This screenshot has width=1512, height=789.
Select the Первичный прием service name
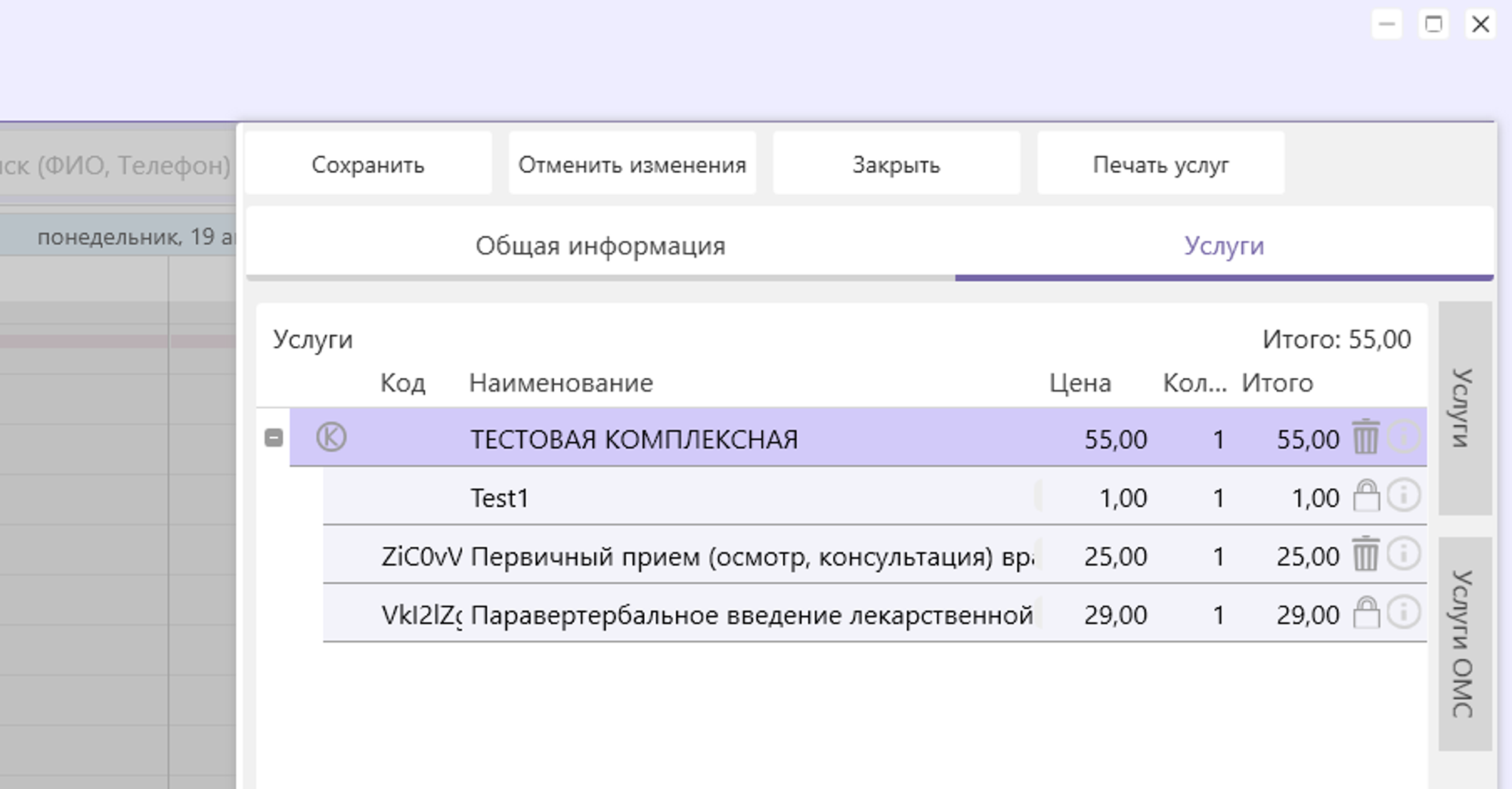click(x=752, y=557)
